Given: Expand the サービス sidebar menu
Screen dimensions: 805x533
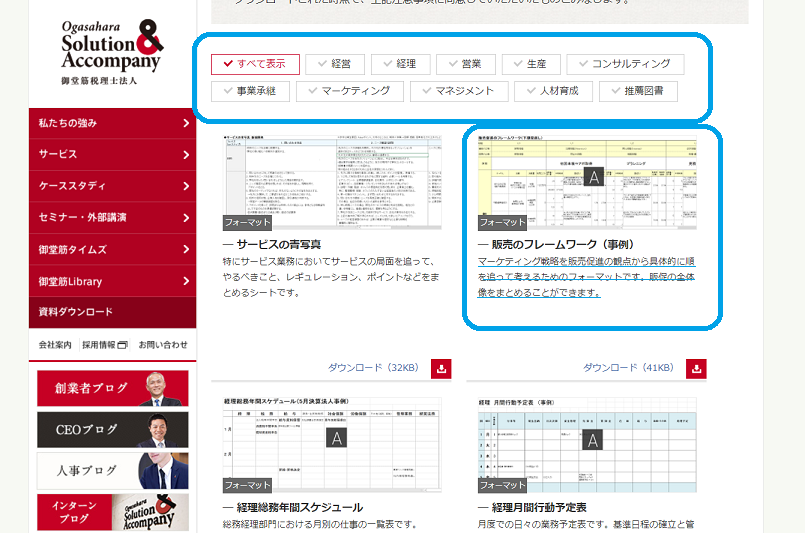Looking at the screenshot, I should pos(112,155).
